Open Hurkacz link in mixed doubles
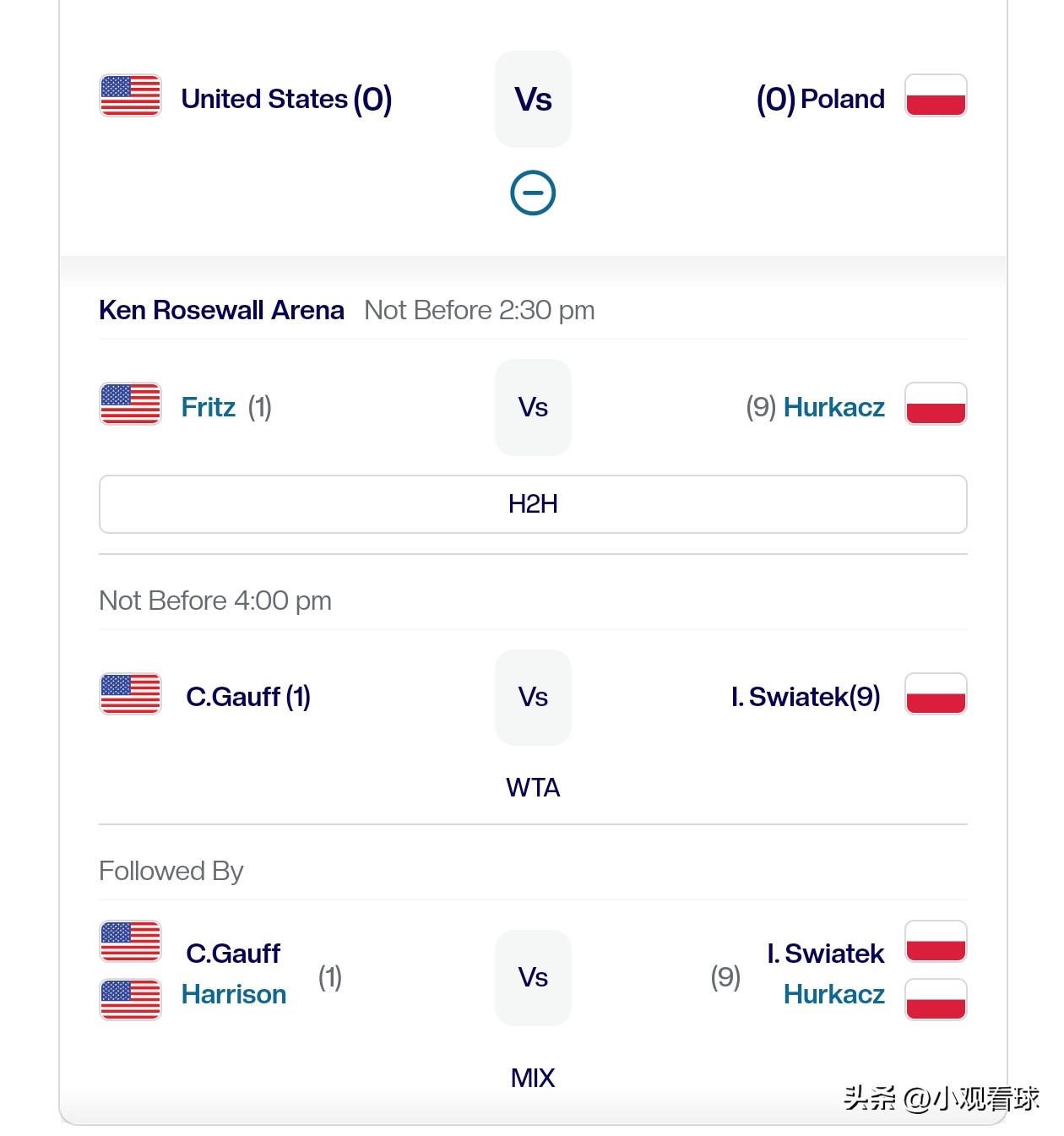This screenshot has height=1136, width=1064. [833, 994]
